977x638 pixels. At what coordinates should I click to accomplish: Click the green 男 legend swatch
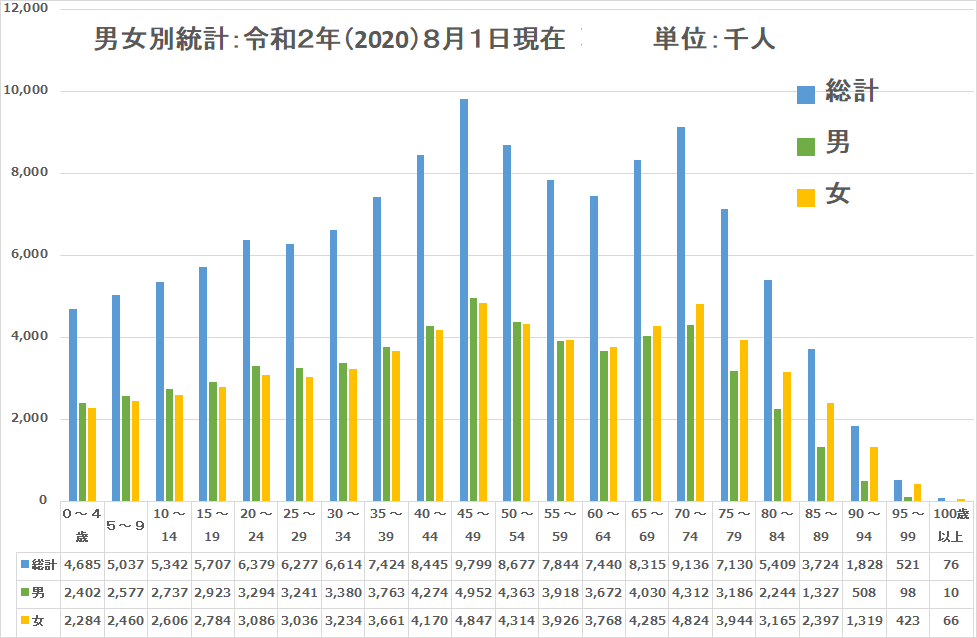click(806, 146)
